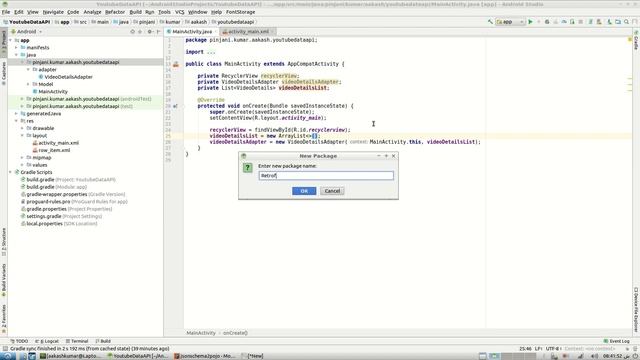Image resolution: width=640 pixels, height=360 pixels.
Task: Select VideoDetailsAdapter class in project tree
Action: pos(68,77)
